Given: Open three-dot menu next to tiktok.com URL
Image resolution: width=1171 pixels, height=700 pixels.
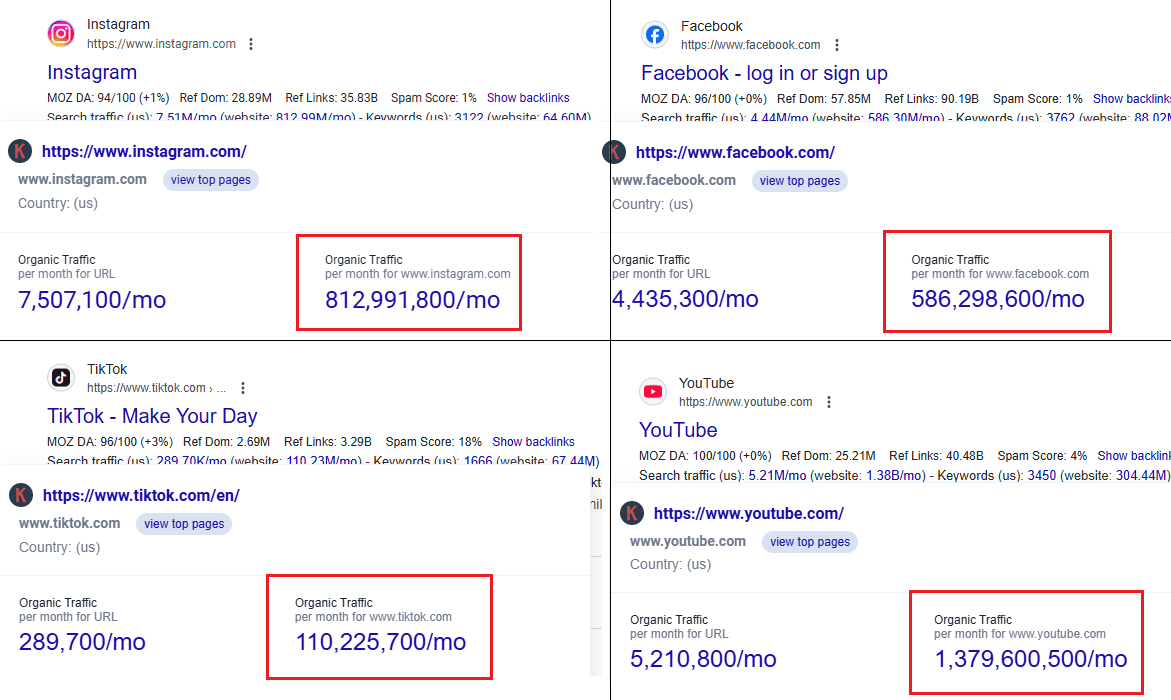Looking at the screenshot, I should click(243, 388).
